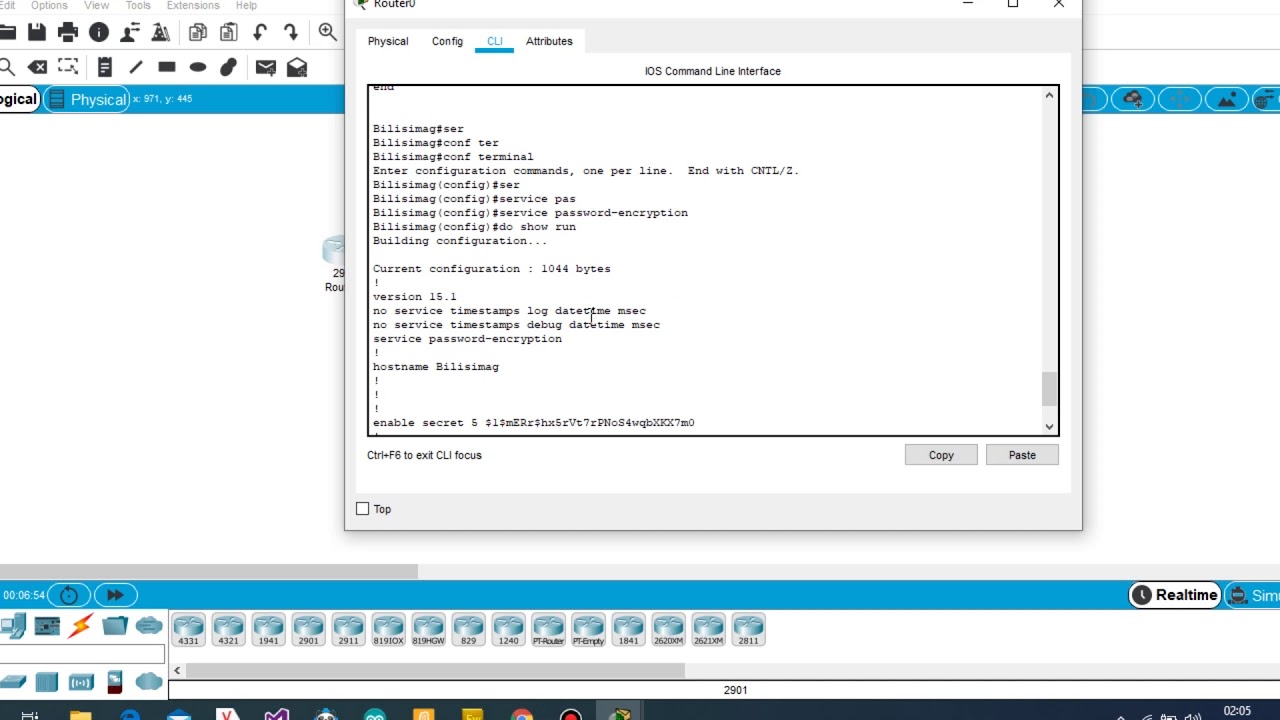Viewport: 1280px width, 720px height.
Task: Choose the Hubs subcategory
Action: tap(47, 682)
